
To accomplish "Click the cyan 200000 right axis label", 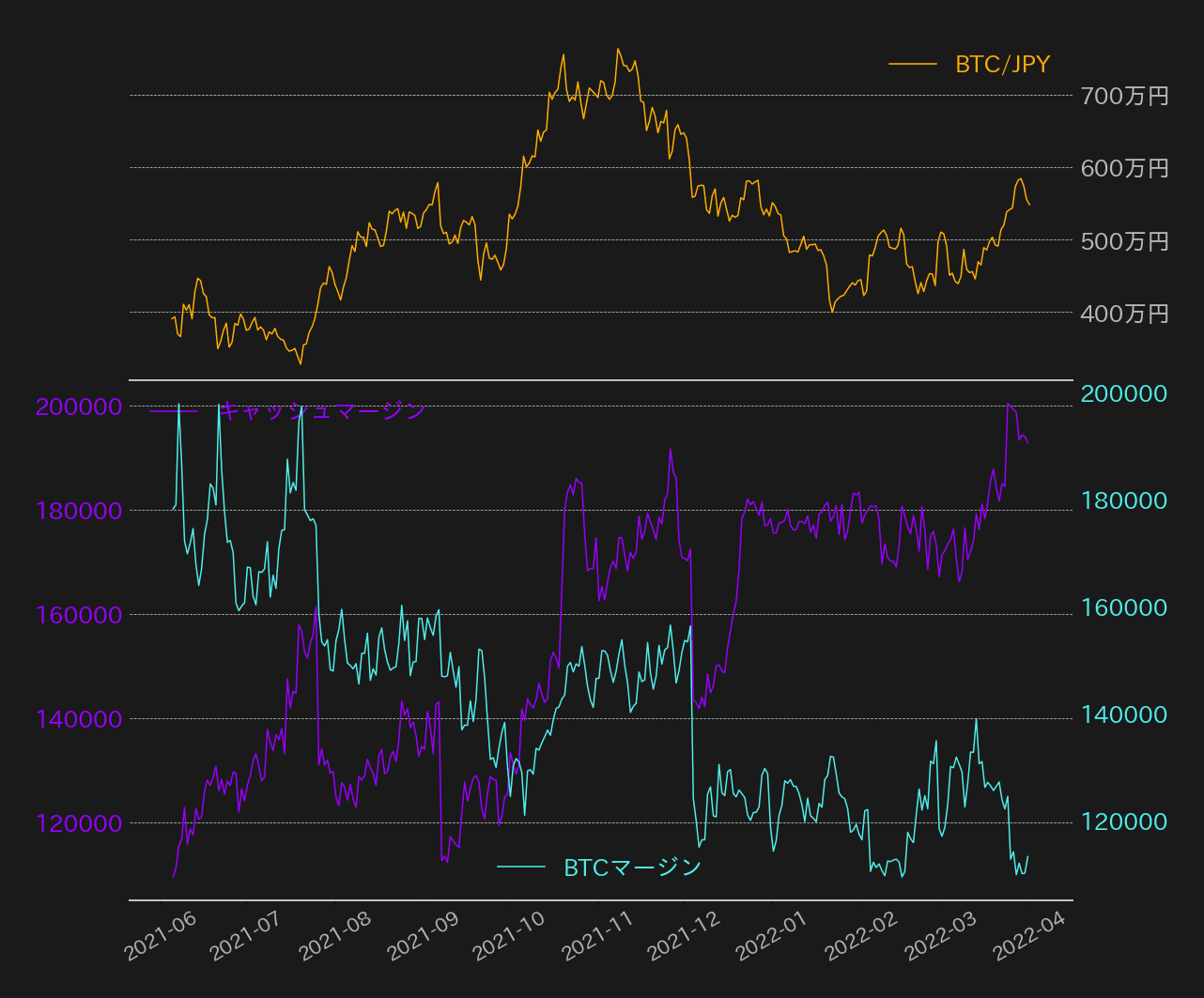I will pyautogui.click(x=1124, y=393).
